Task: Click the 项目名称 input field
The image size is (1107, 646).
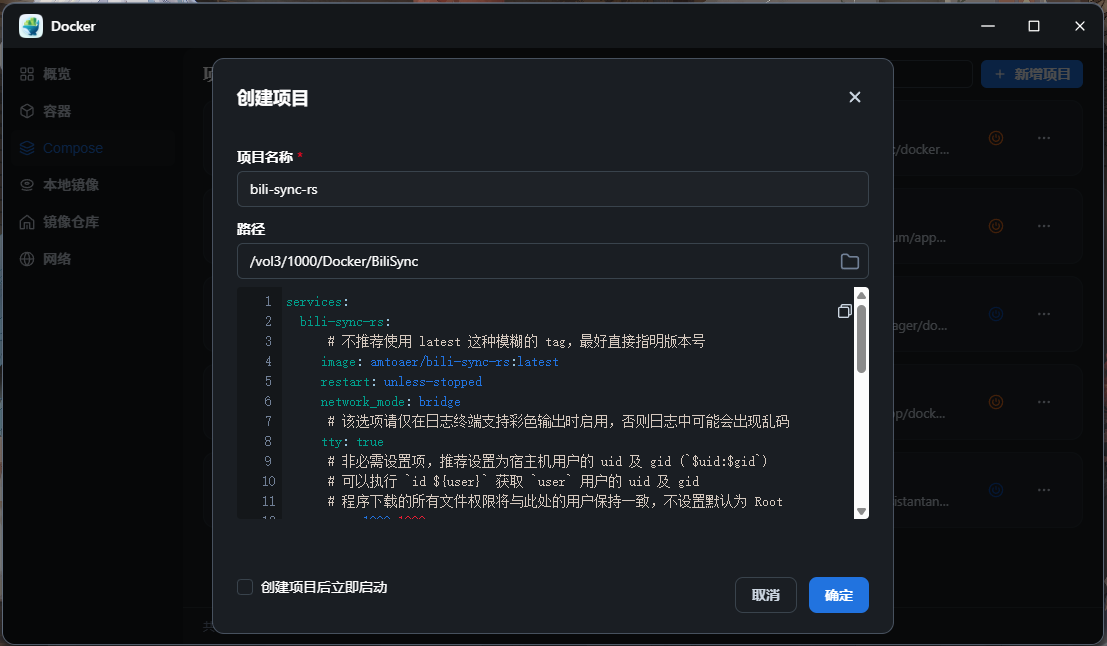Action: click(x=553, y=189)
